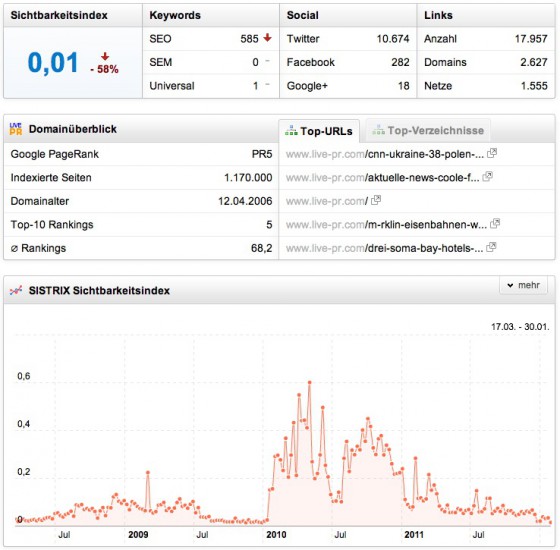Image resolution: width=560 pixels, height=550 pixels.
Task: Select the Universal keywords row label
Action: click(172, 86)
